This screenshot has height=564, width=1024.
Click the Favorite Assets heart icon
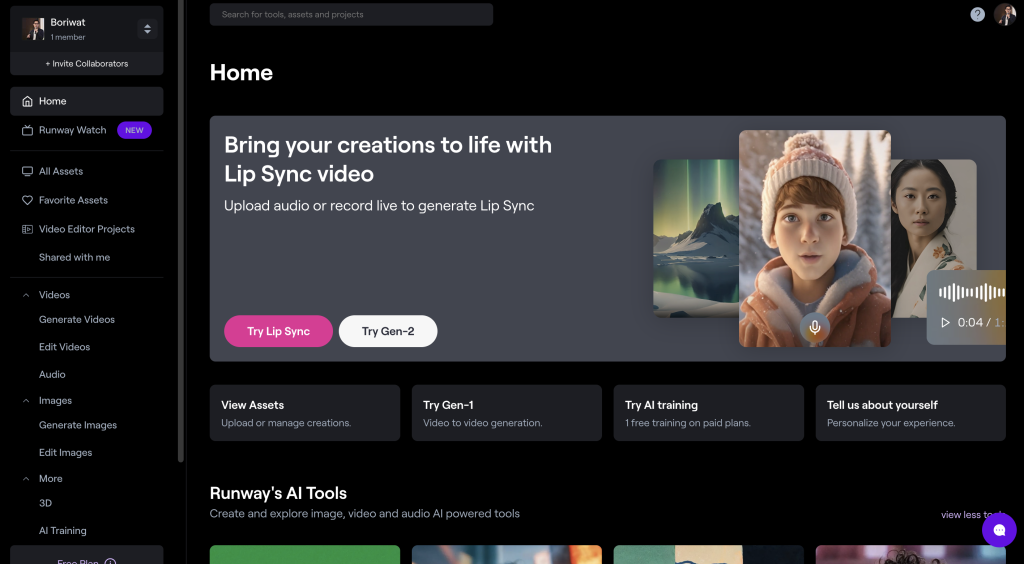point(28,200)
